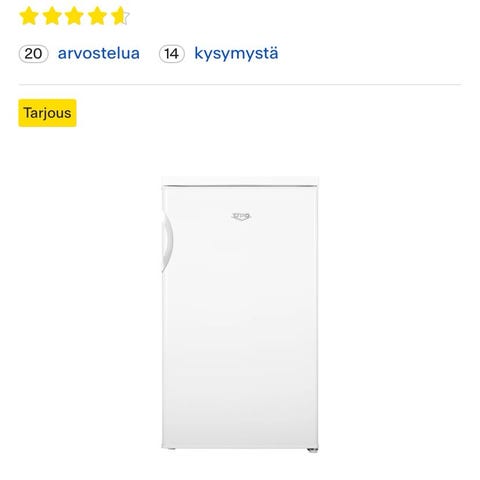Click the yellow Tarjous offer badge
This screenshot has height=480, width=480.
click(x=47, y=113)
